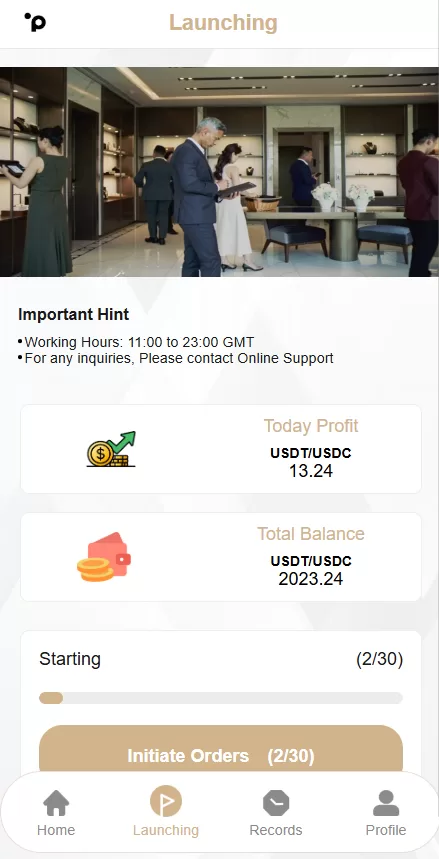Viewport: 439px width, 859px height.
Task: Click the Starting progress bar
Action: [221, 698]
